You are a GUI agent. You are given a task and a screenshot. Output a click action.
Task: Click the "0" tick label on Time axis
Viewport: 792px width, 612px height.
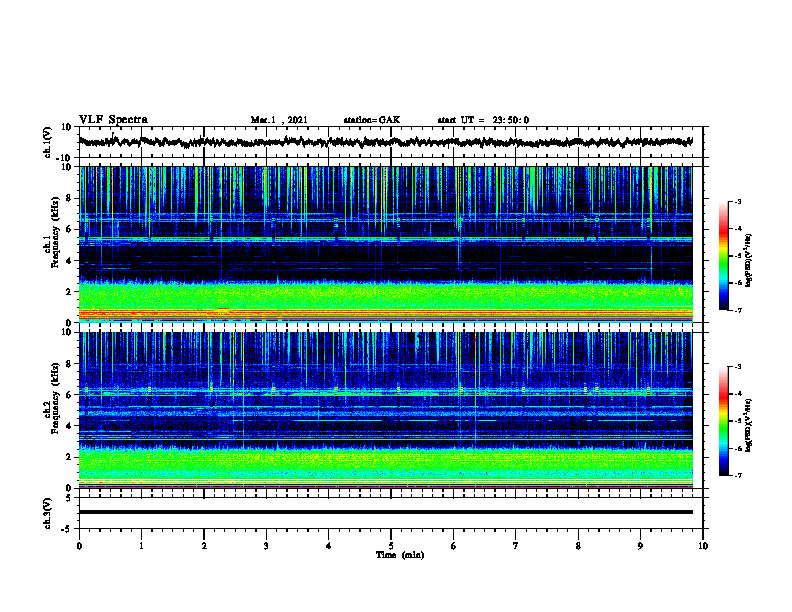tap(79, 546)
